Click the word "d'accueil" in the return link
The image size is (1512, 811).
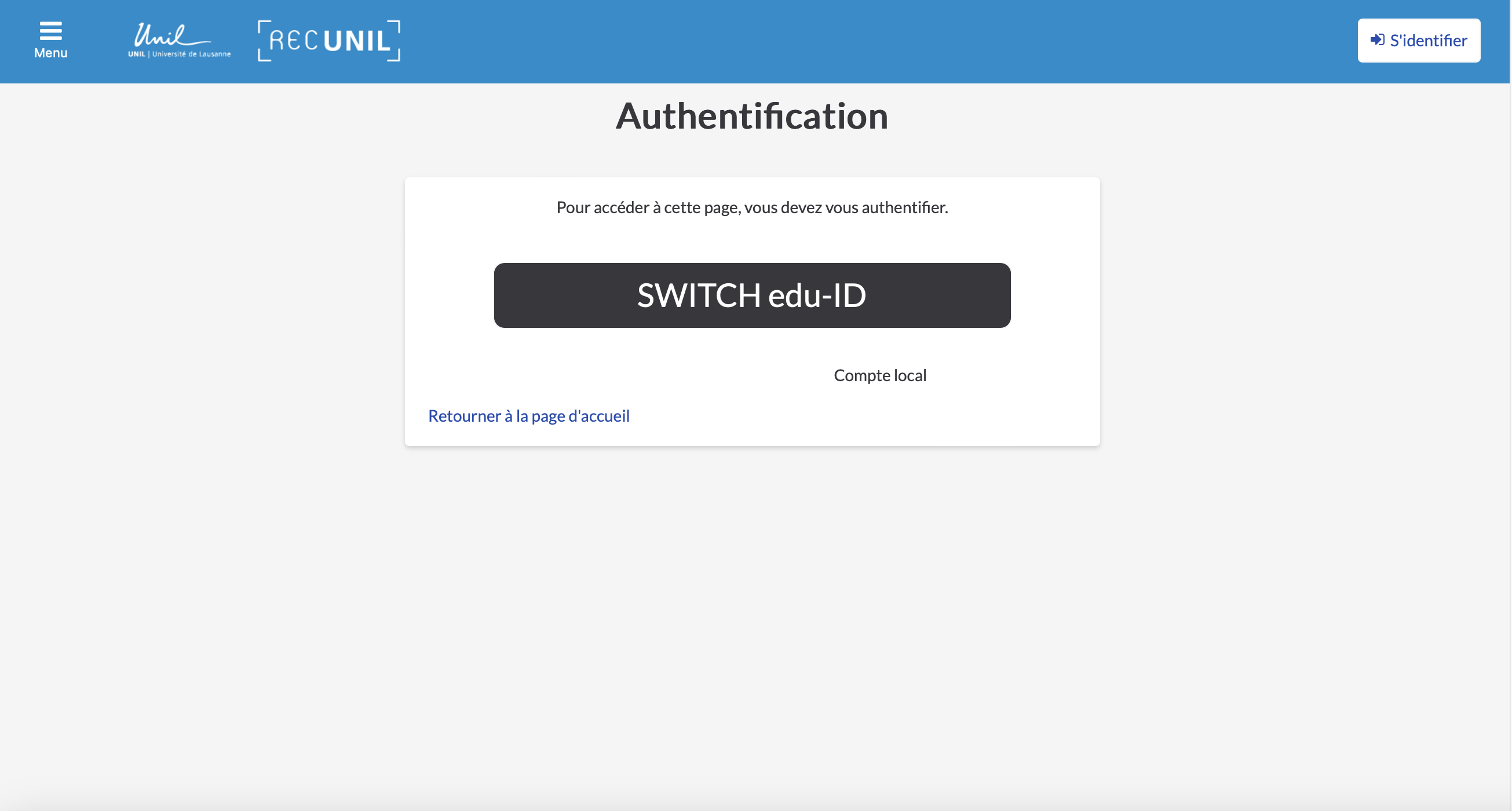(598, 415)
